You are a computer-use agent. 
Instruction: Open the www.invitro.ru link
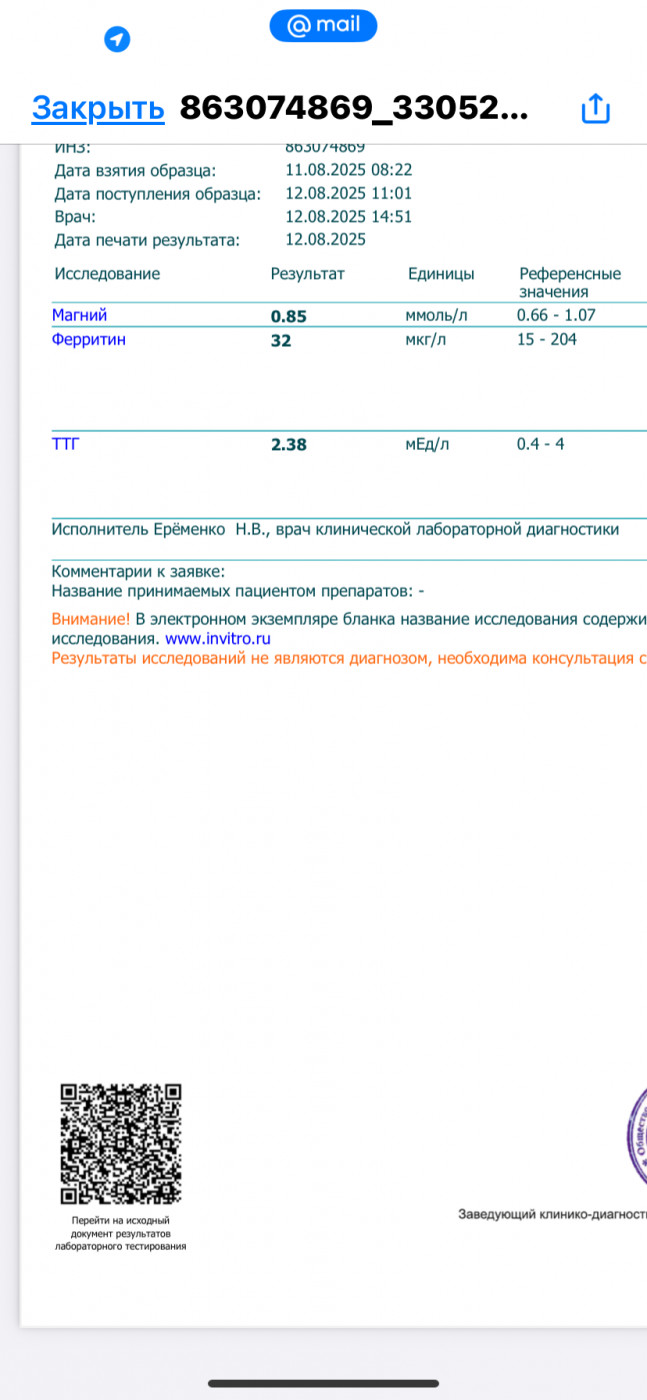pyautogui.click(x=218, y=638)
